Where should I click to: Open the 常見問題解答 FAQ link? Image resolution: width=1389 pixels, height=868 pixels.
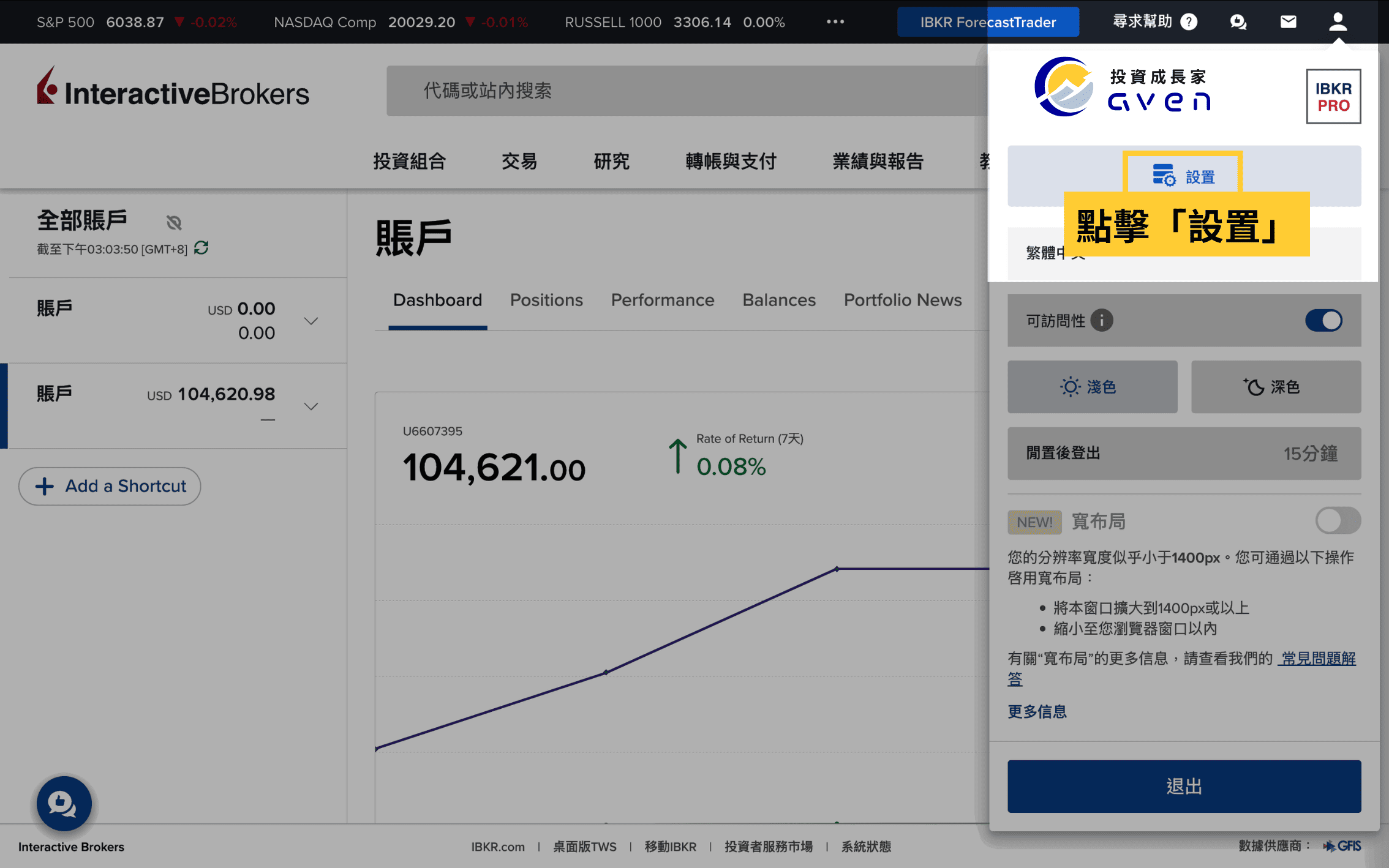click(x=1317, y=658)
